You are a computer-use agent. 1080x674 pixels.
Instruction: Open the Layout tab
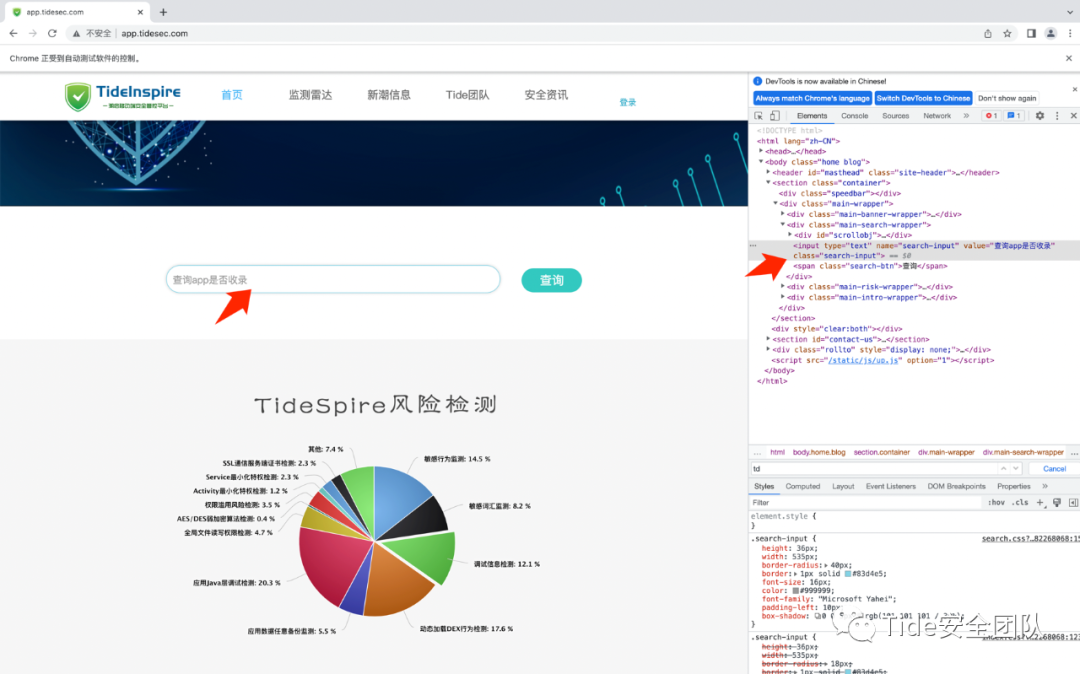coord(842,486)
